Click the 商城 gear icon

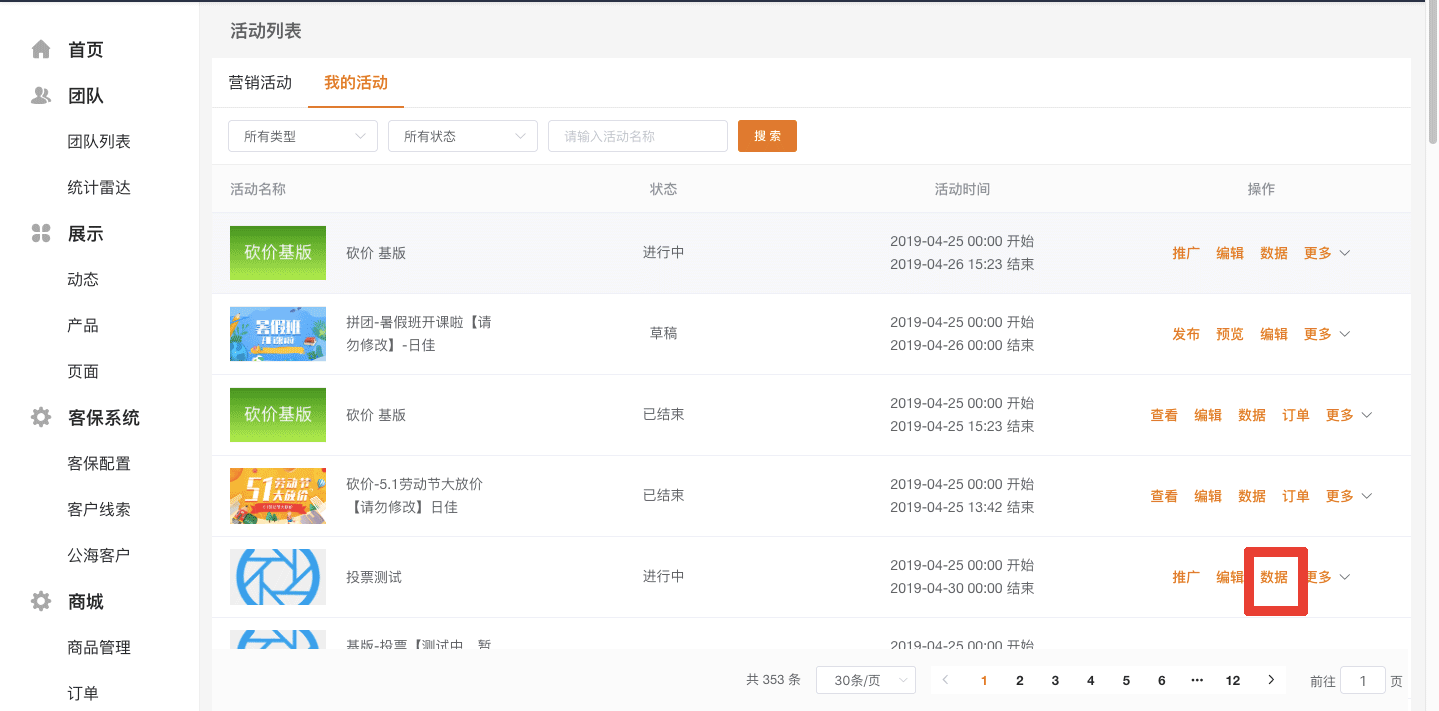point(41,602)
